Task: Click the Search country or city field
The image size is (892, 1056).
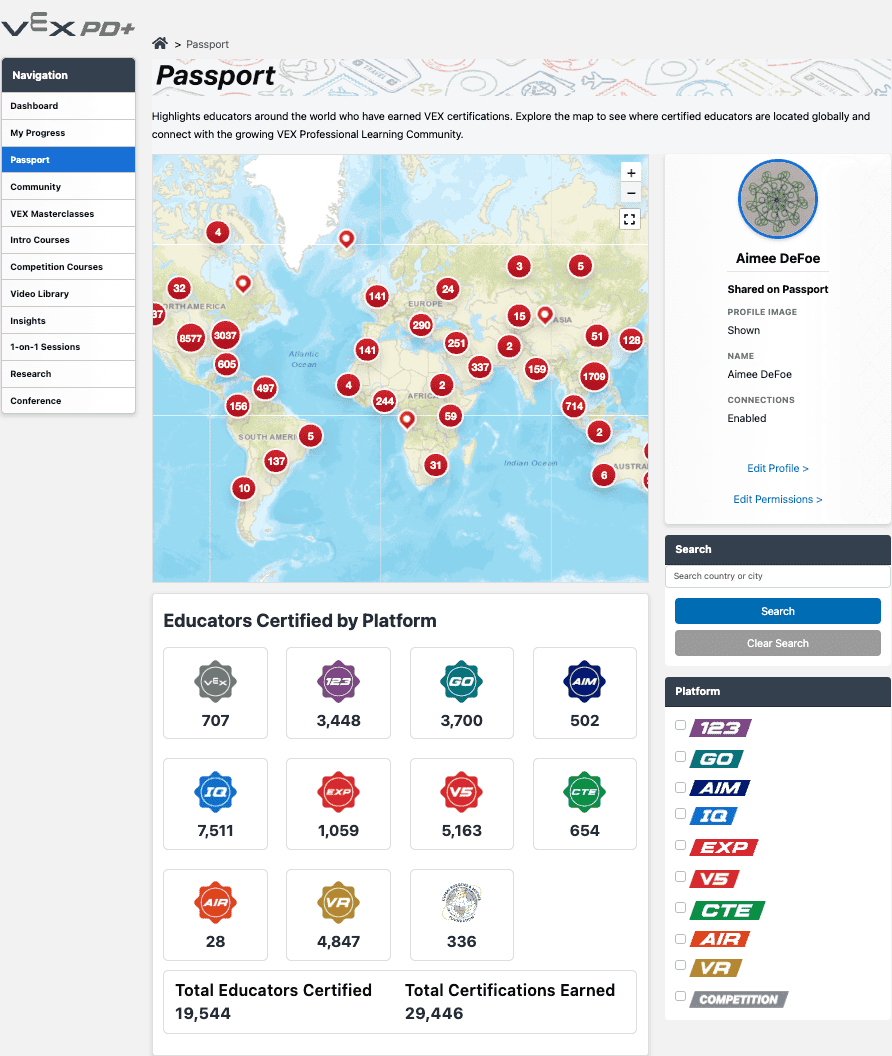Action: [x=777, y=576]
